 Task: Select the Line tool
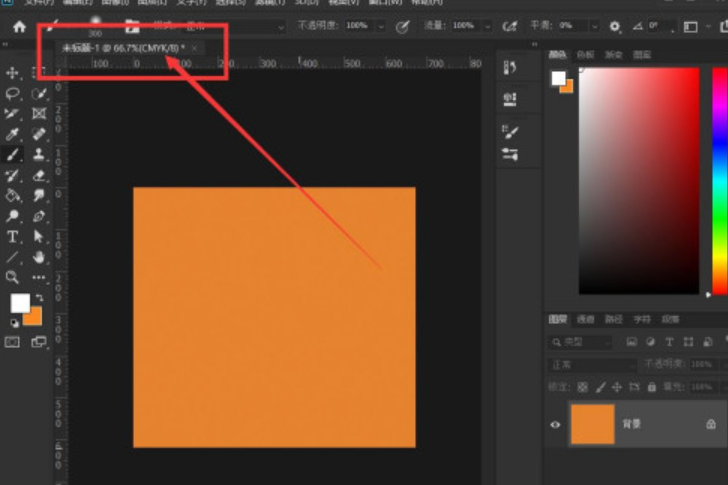pyautogui.click(x=12, y=257)
